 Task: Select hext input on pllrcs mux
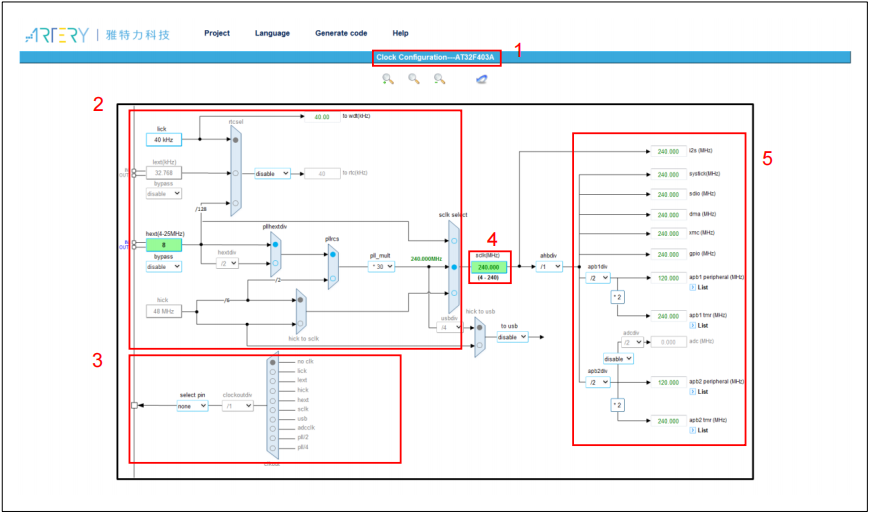click(333, 254)
